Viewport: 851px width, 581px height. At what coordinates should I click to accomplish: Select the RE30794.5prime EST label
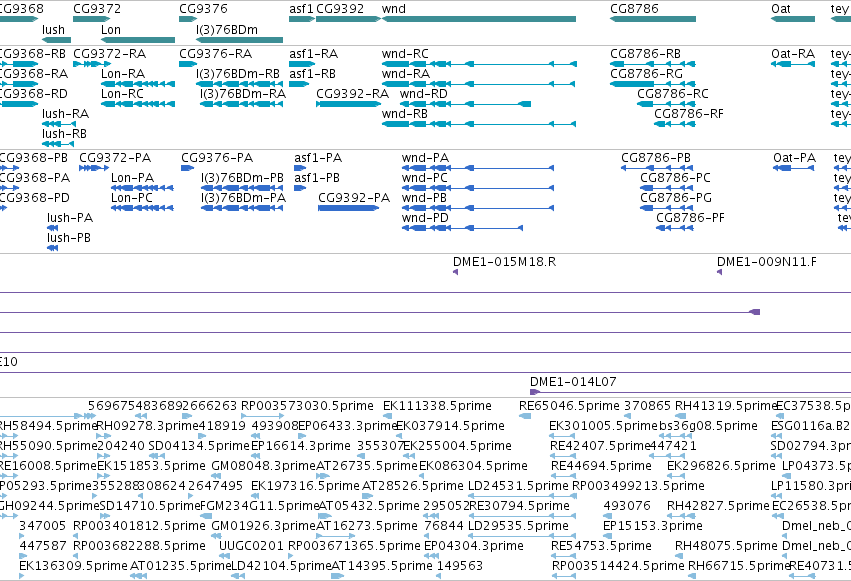tap(519, 506)
